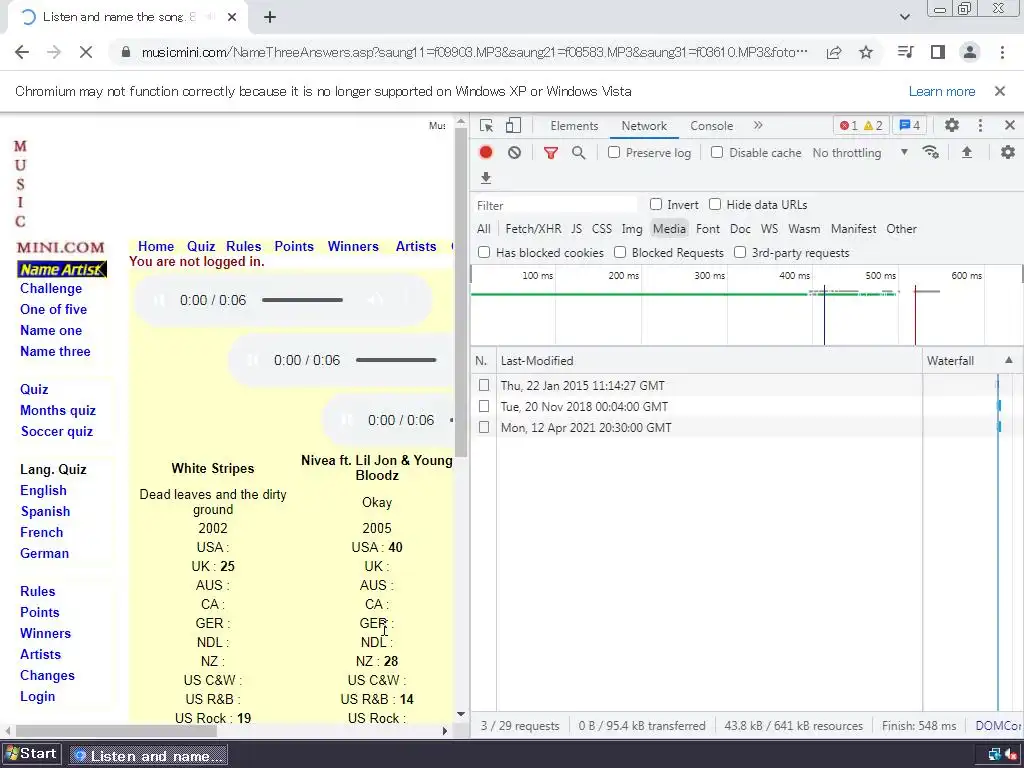Image resolution: width=1024 pixels, height=768 pixels.
Task: Click the Start button on taskbar
Action: pos(31,754)
